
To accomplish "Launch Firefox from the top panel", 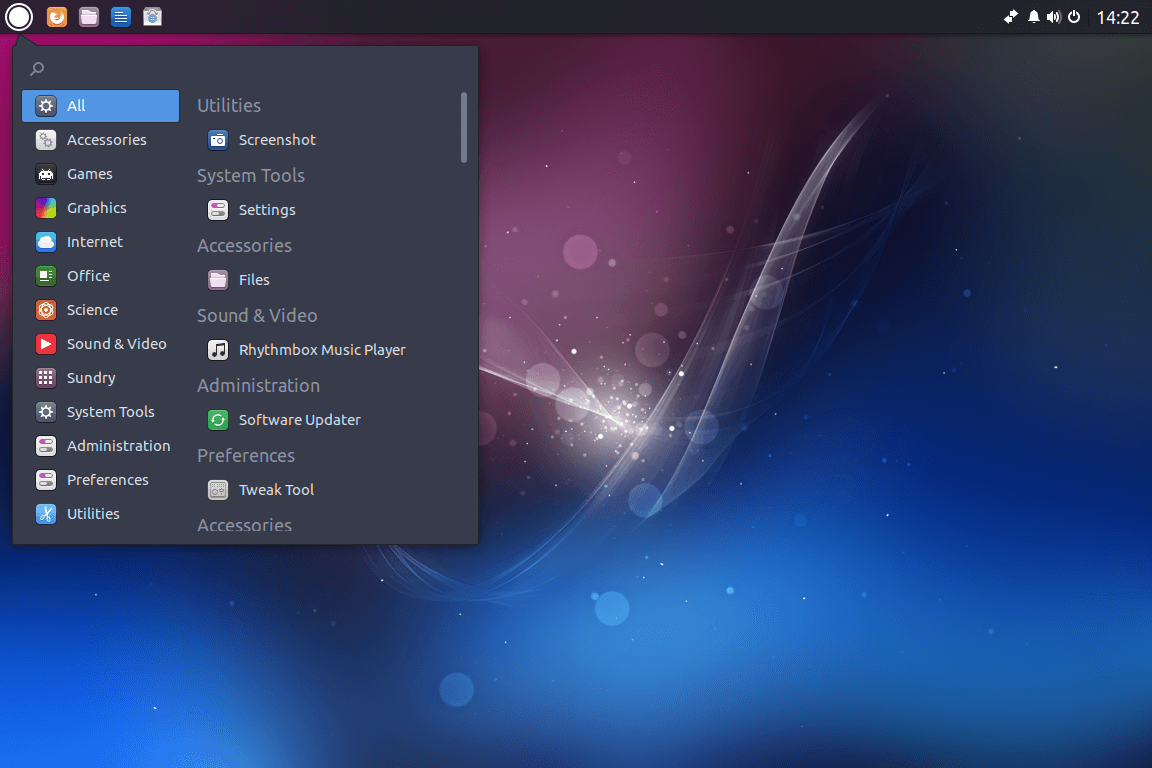I will [57, 16].
